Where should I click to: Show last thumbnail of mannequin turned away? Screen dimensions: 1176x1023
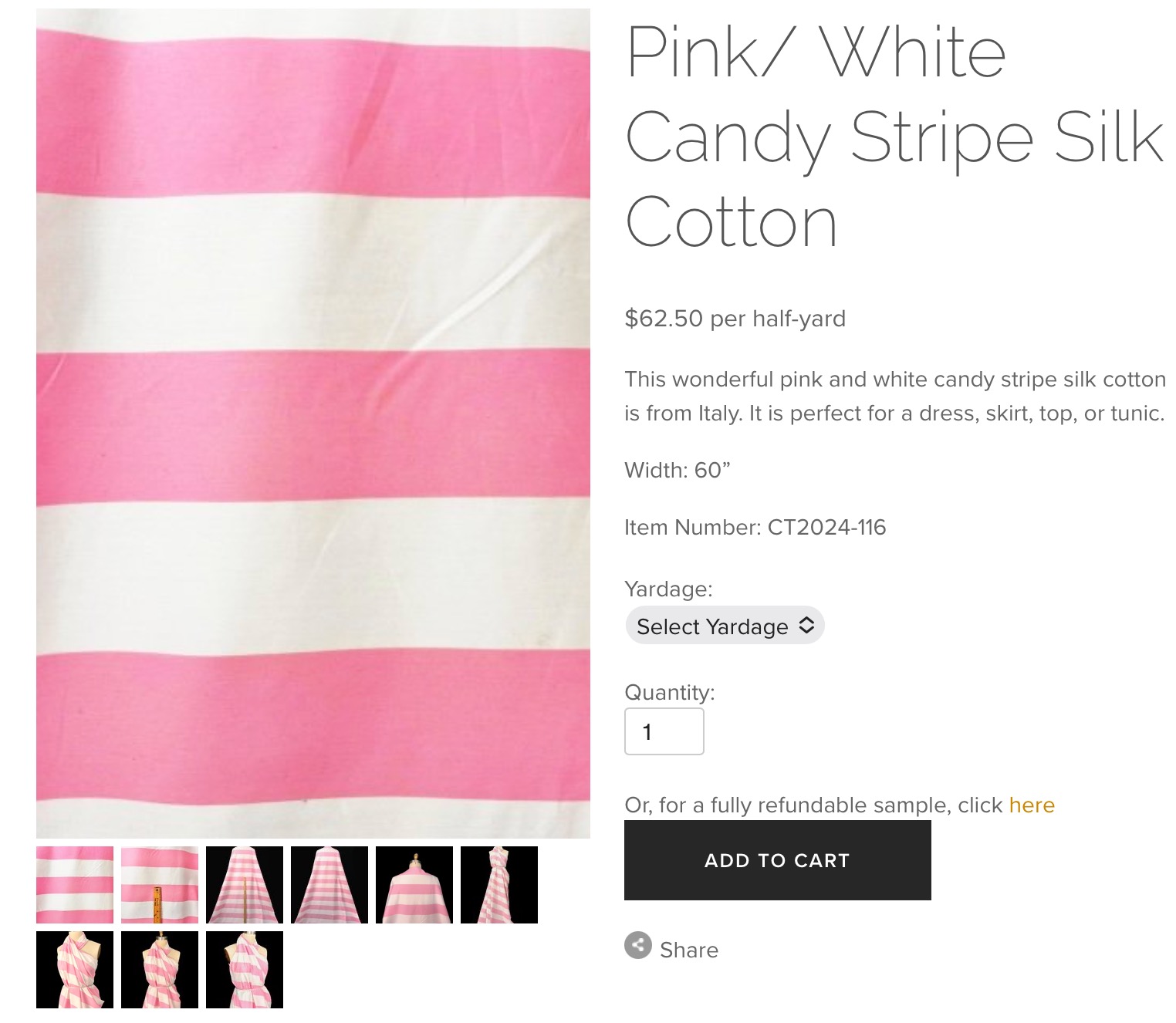(x=245, y=970)
